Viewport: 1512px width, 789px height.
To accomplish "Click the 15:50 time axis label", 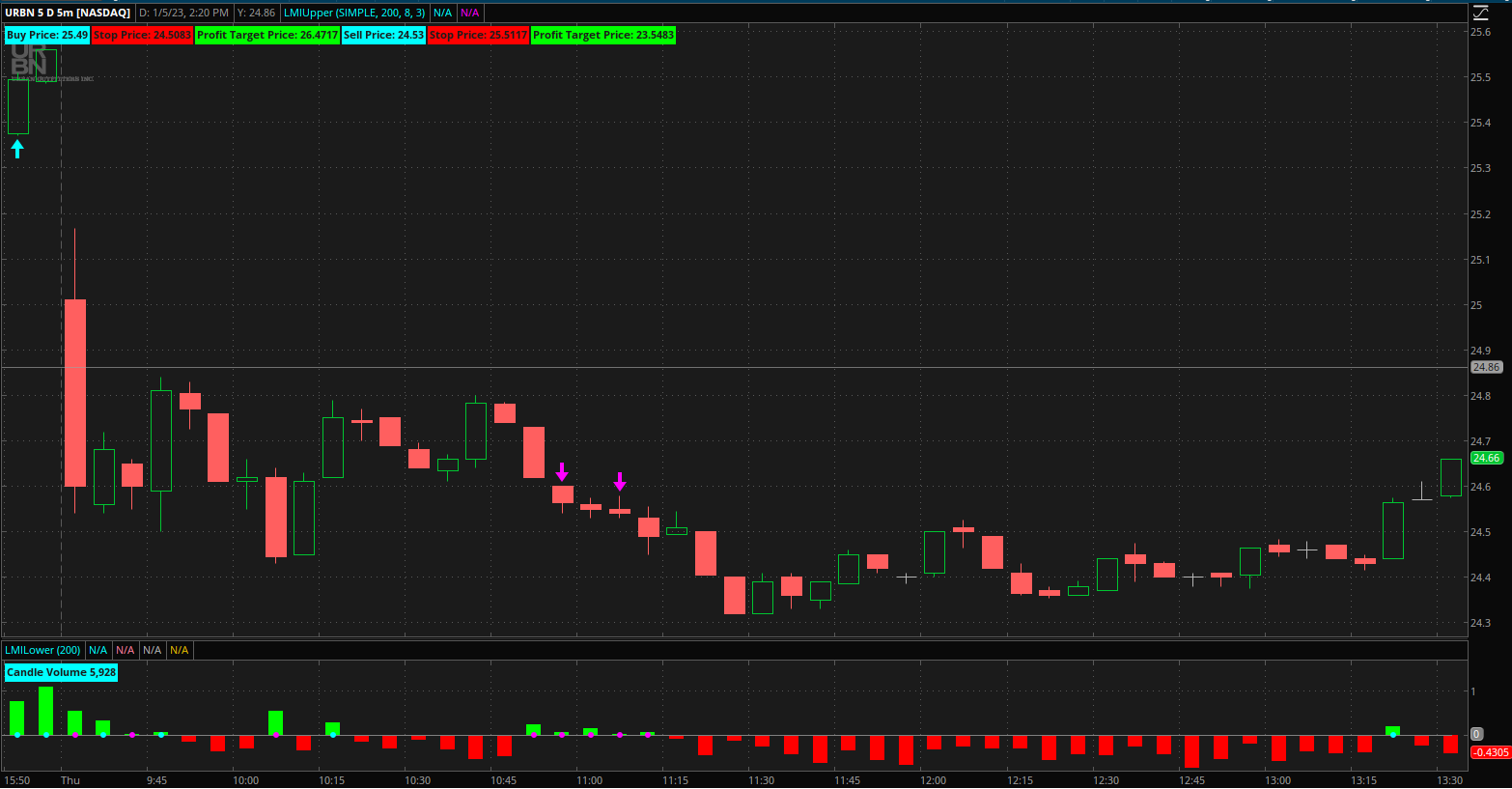I will click(17, 780).
